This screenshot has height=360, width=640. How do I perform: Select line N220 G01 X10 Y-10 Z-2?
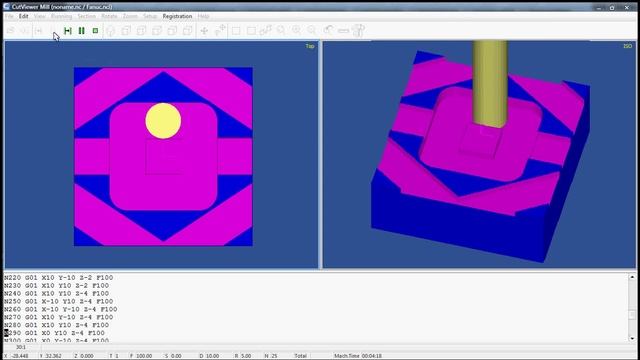(x=59, y=278)
